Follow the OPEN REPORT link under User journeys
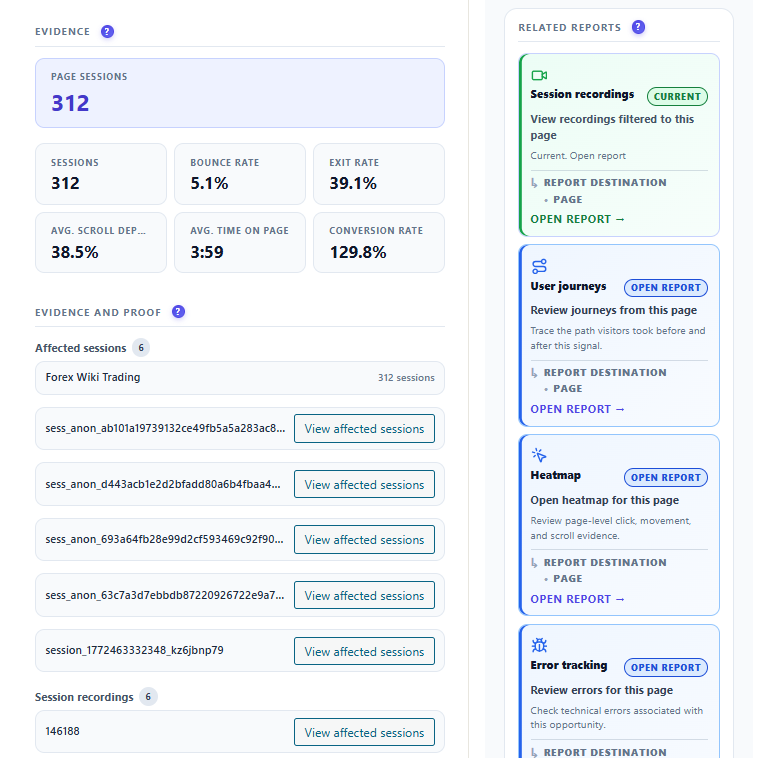Screen dimensions: 772x758 pyautogui.click(x=577, y=409)
